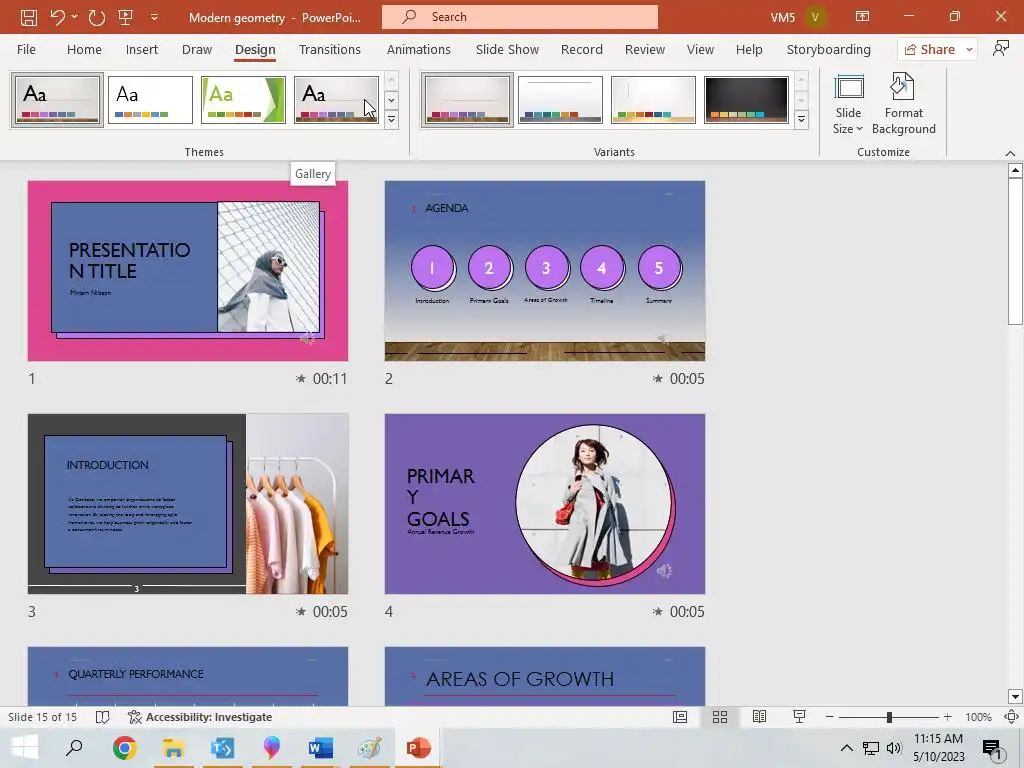Viewport: 1024px width, 768px height.
Task: Apply the Gallery theme thumbnail
Action: (336, 100)
